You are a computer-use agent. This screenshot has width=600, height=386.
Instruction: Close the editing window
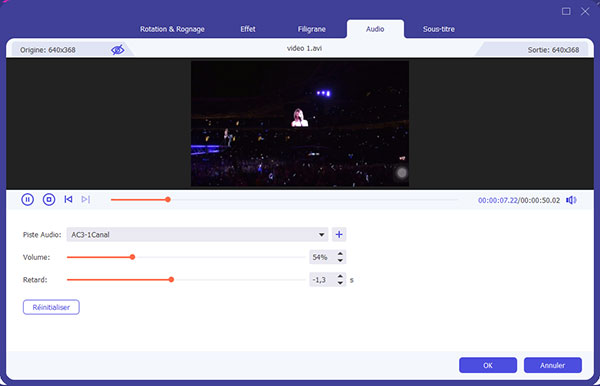click(585, 11)
